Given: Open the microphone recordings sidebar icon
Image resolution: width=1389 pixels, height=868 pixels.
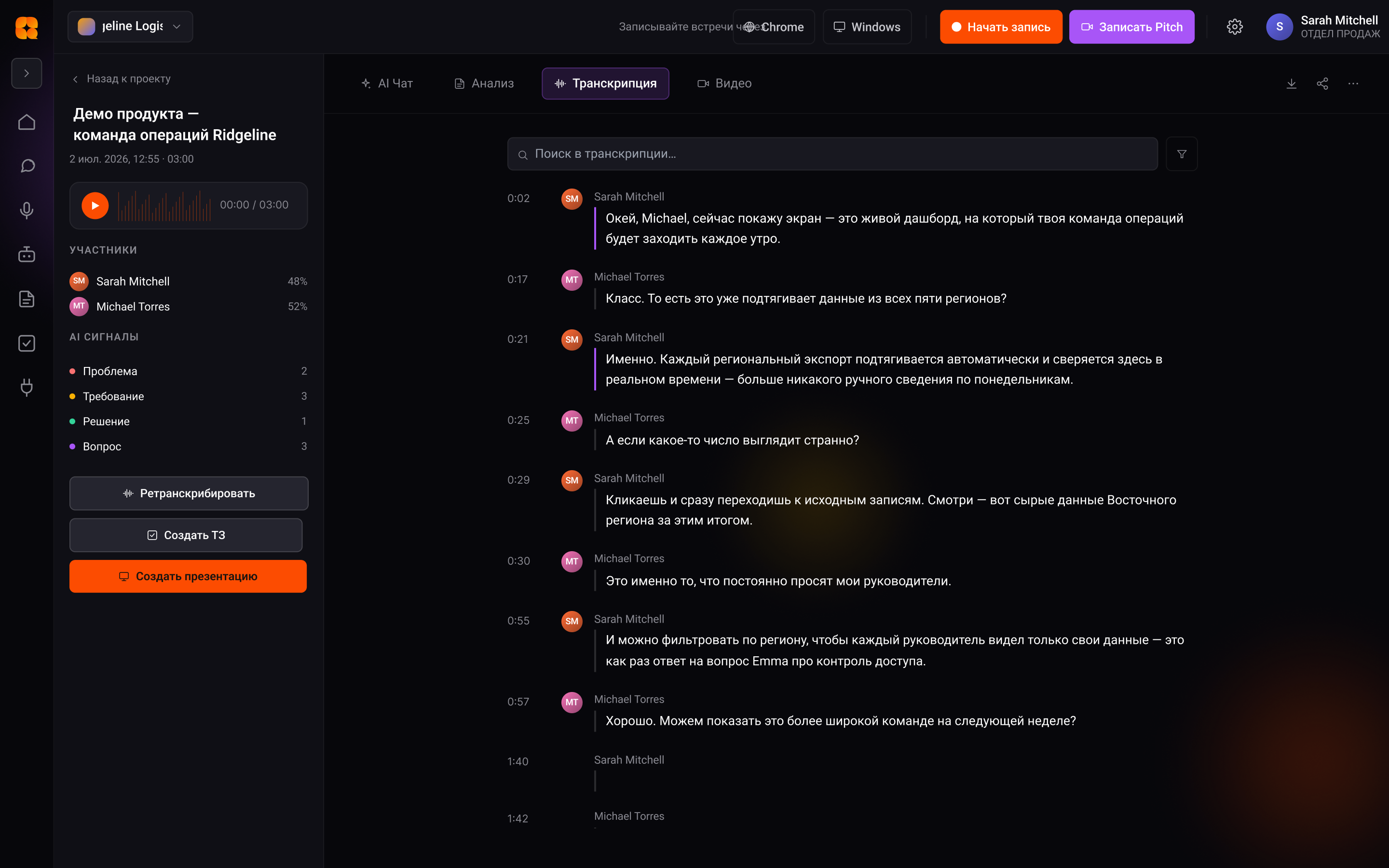Looking at the screenshot, I should tap(27, 211).
